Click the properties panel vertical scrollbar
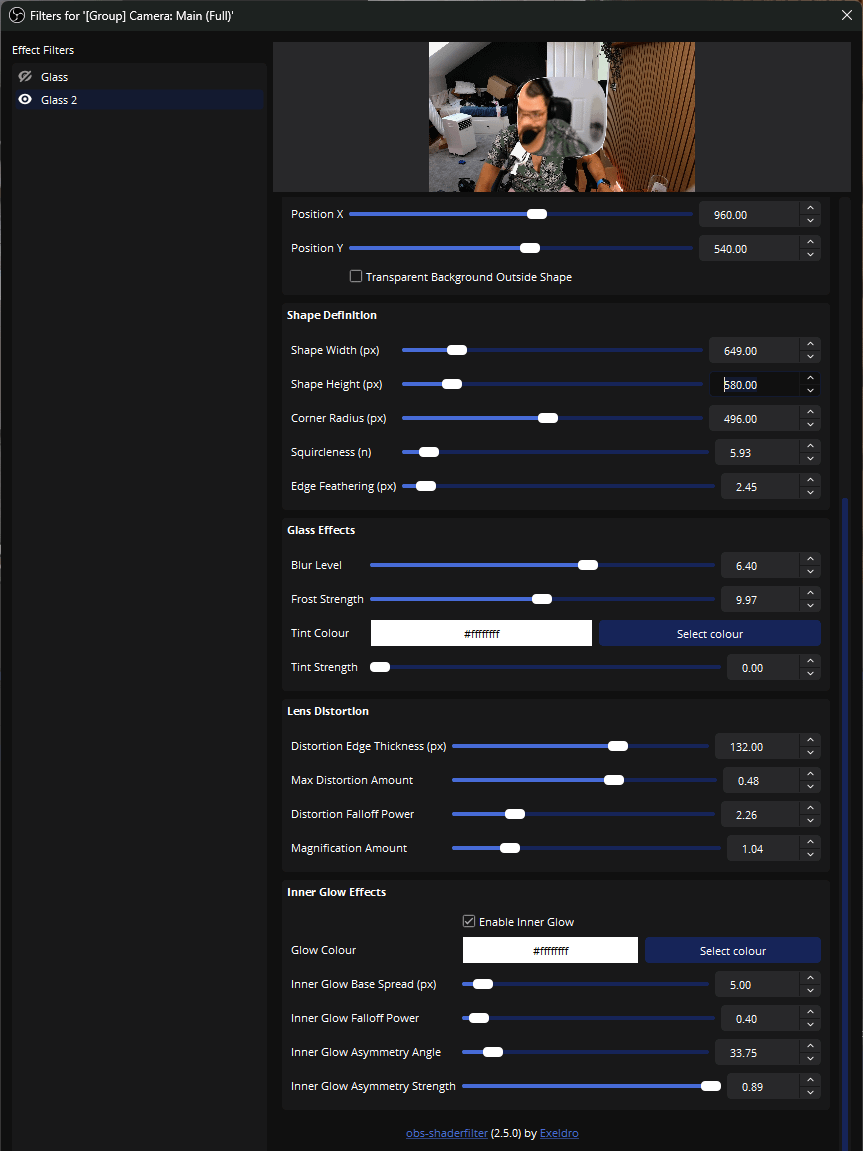 click(845, 822)
